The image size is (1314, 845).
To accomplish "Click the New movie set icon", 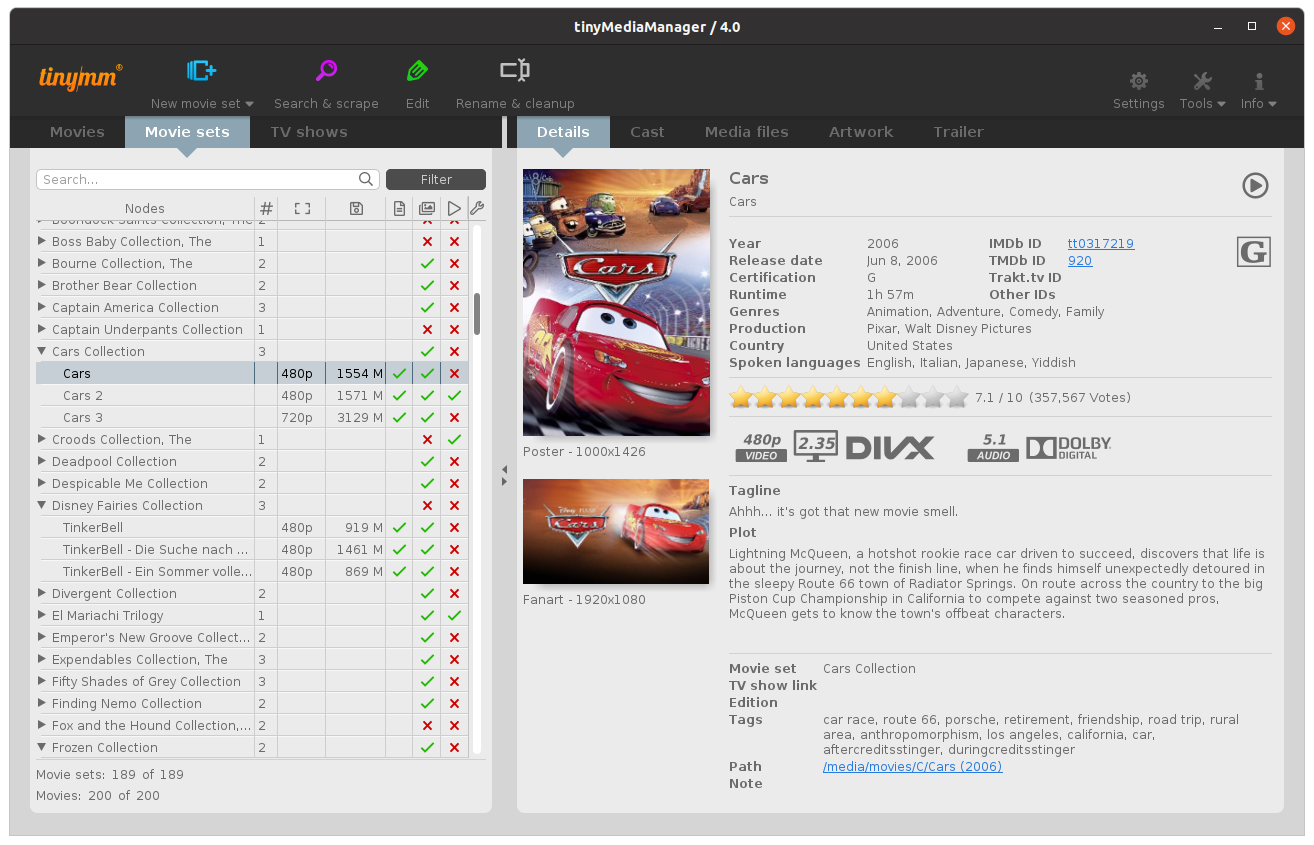I will click(201, 71).
